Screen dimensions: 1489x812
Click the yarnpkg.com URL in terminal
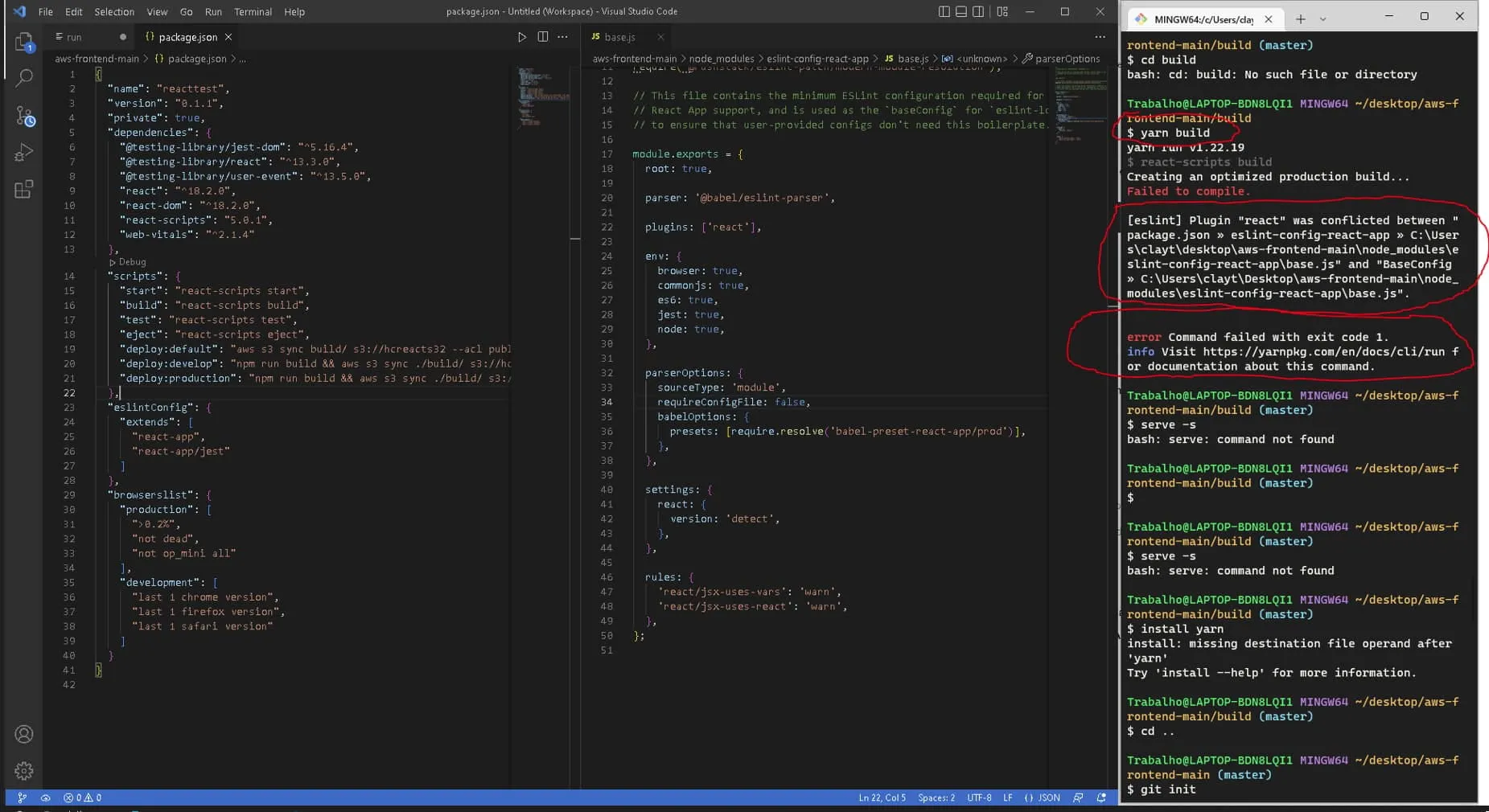click(1323, 351)
